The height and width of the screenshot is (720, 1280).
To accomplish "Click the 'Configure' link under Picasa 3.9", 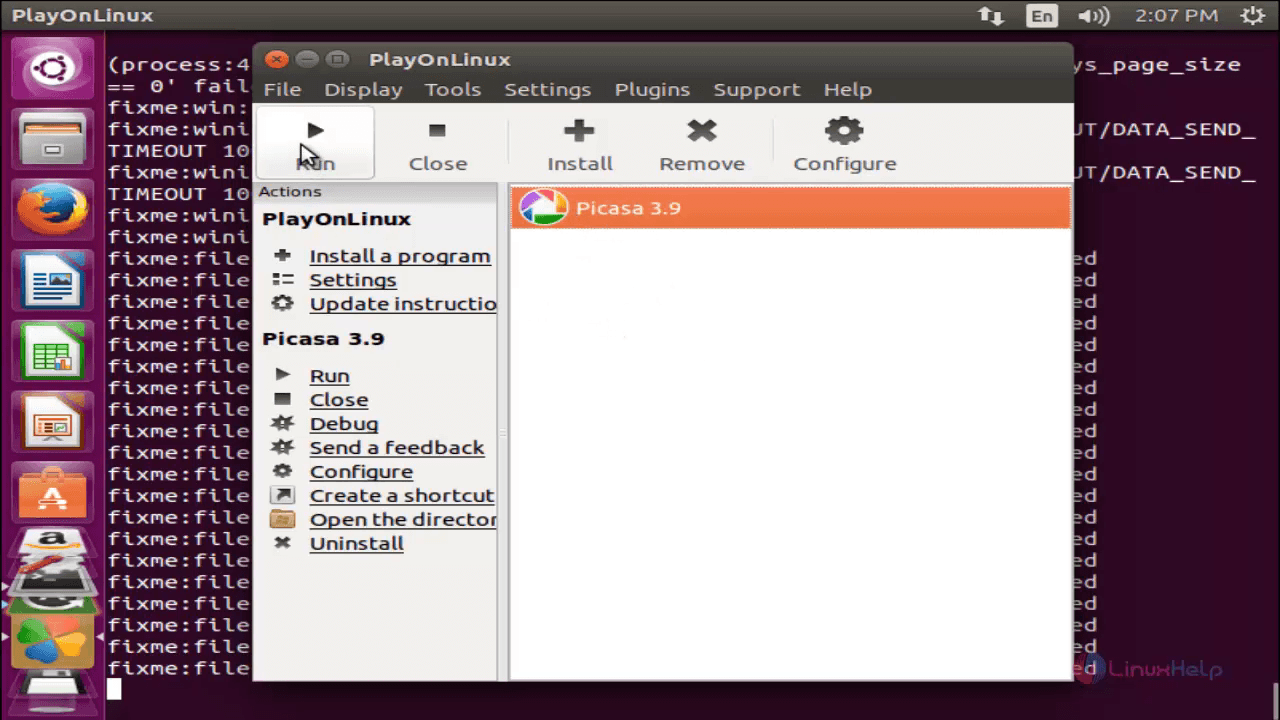I will click(361, 472).
